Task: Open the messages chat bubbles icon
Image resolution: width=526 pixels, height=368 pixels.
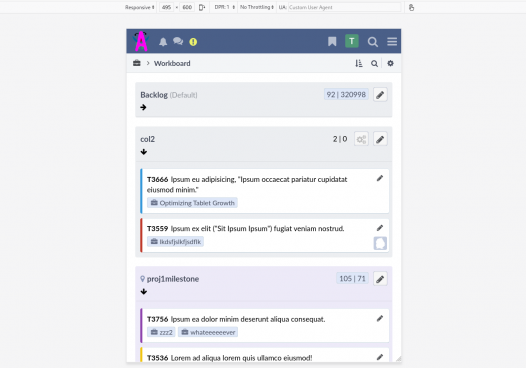Action: pos(178,41)
